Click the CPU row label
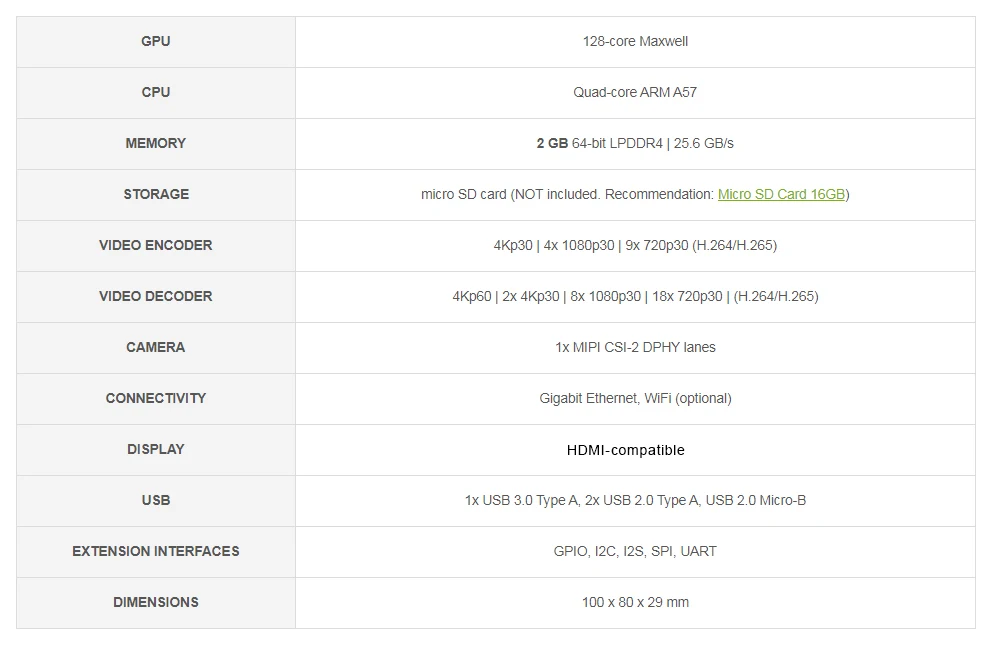This screenshot has width=1000, height=660. point(156,92)
